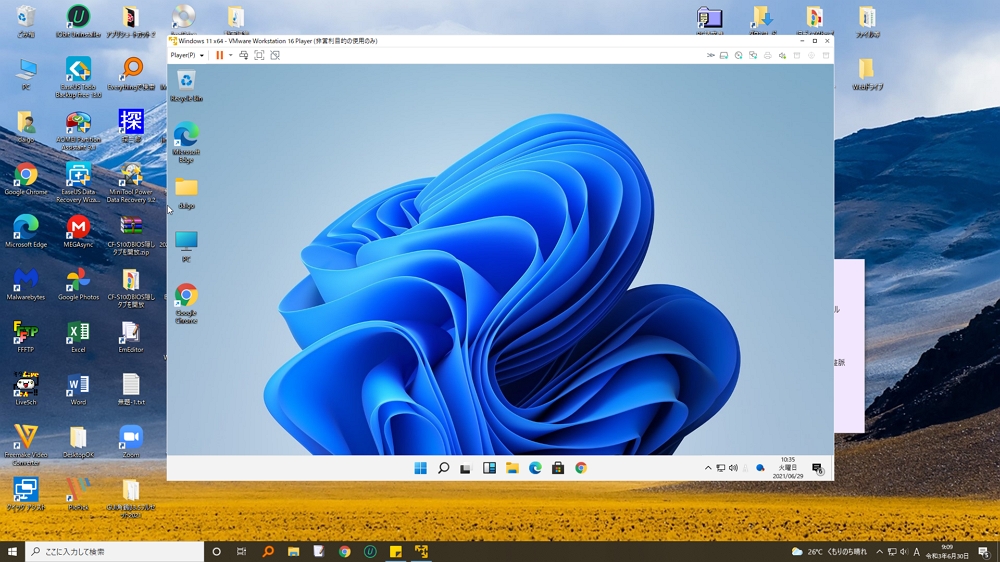Click the host taskbar search box
The image size is (1000, 562).
pyautogui.click(x=115, y=552)
